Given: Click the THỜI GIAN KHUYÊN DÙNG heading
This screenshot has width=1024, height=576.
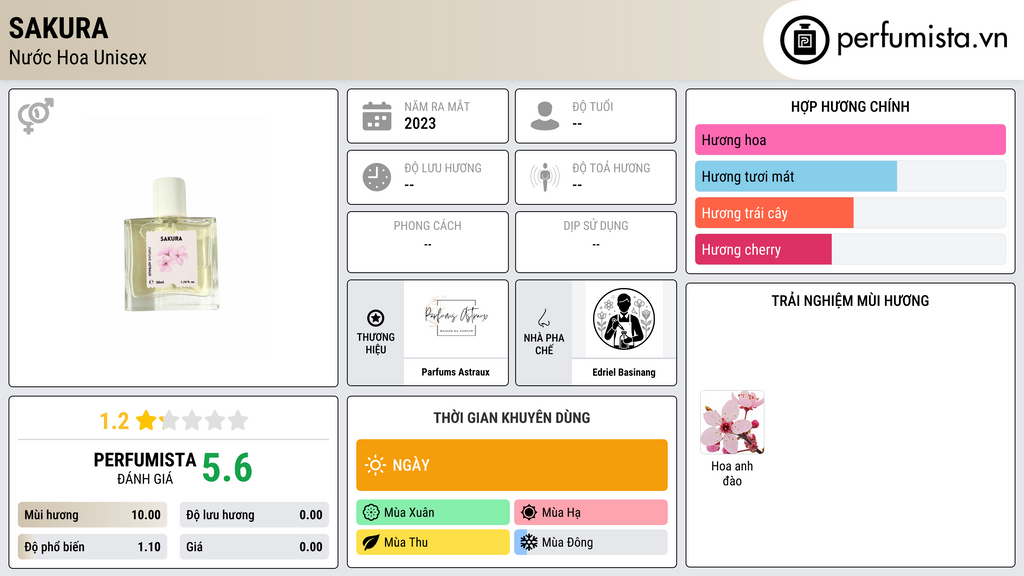Looking at the screenshot, I should click(x=512, y=418).
